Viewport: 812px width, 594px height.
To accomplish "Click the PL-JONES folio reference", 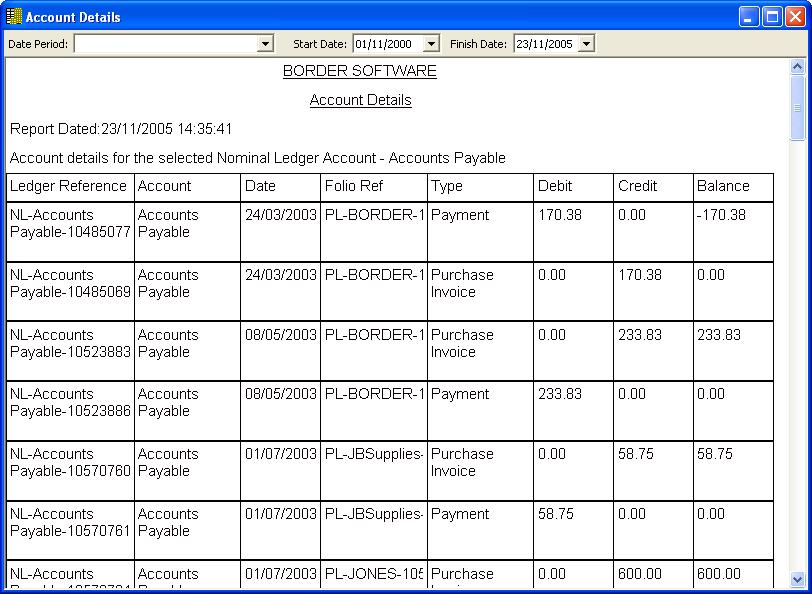I will click(374, 574).
